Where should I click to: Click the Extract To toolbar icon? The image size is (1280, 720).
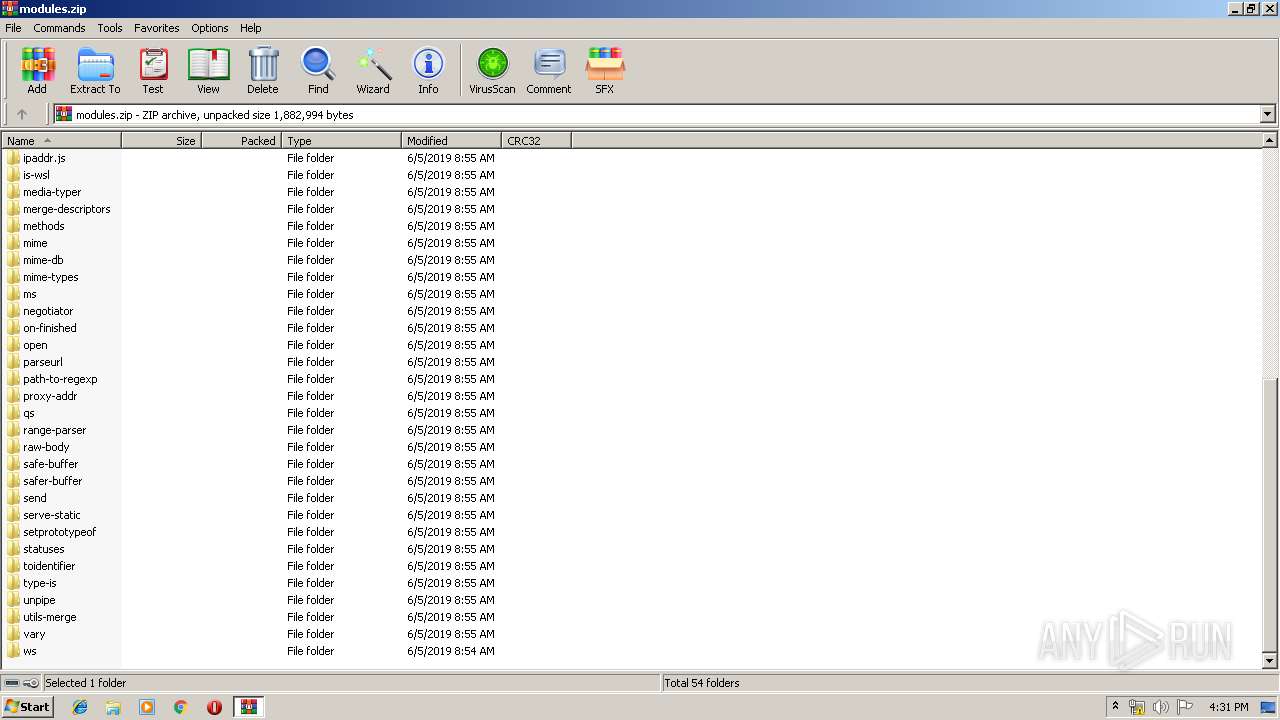point(95,70)
